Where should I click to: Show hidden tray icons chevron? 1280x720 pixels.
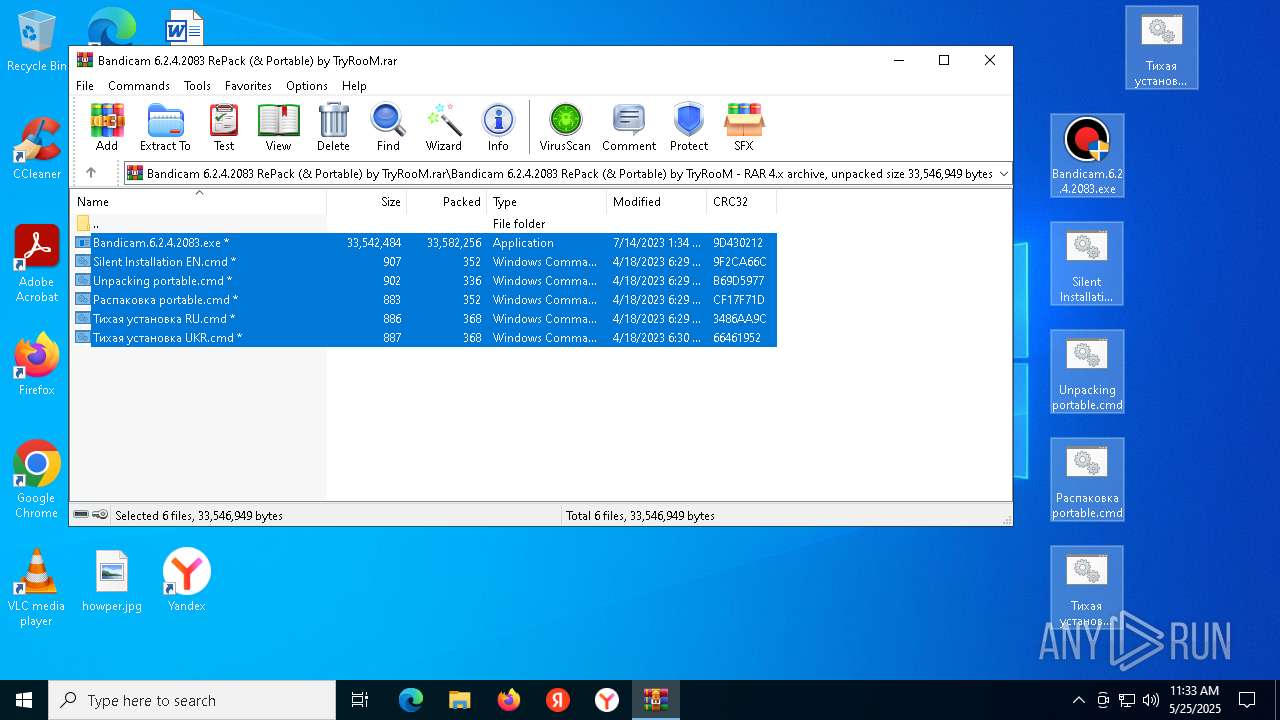1078,700
